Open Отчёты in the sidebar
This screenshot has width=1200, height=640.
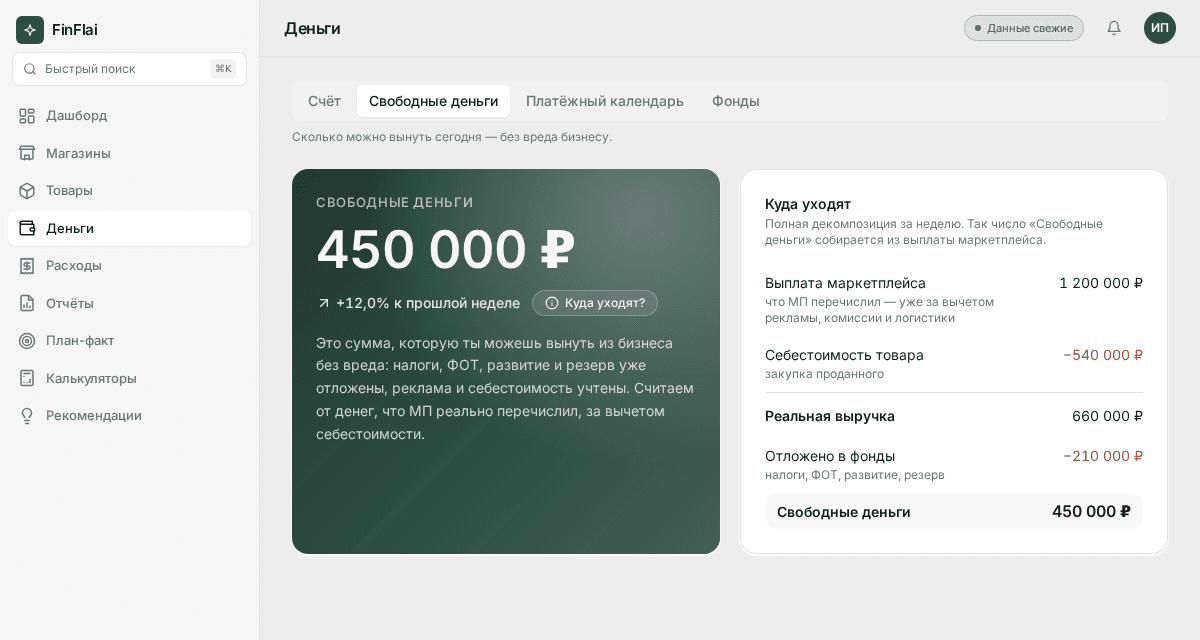pyautogui.click(x=129, y=303)
